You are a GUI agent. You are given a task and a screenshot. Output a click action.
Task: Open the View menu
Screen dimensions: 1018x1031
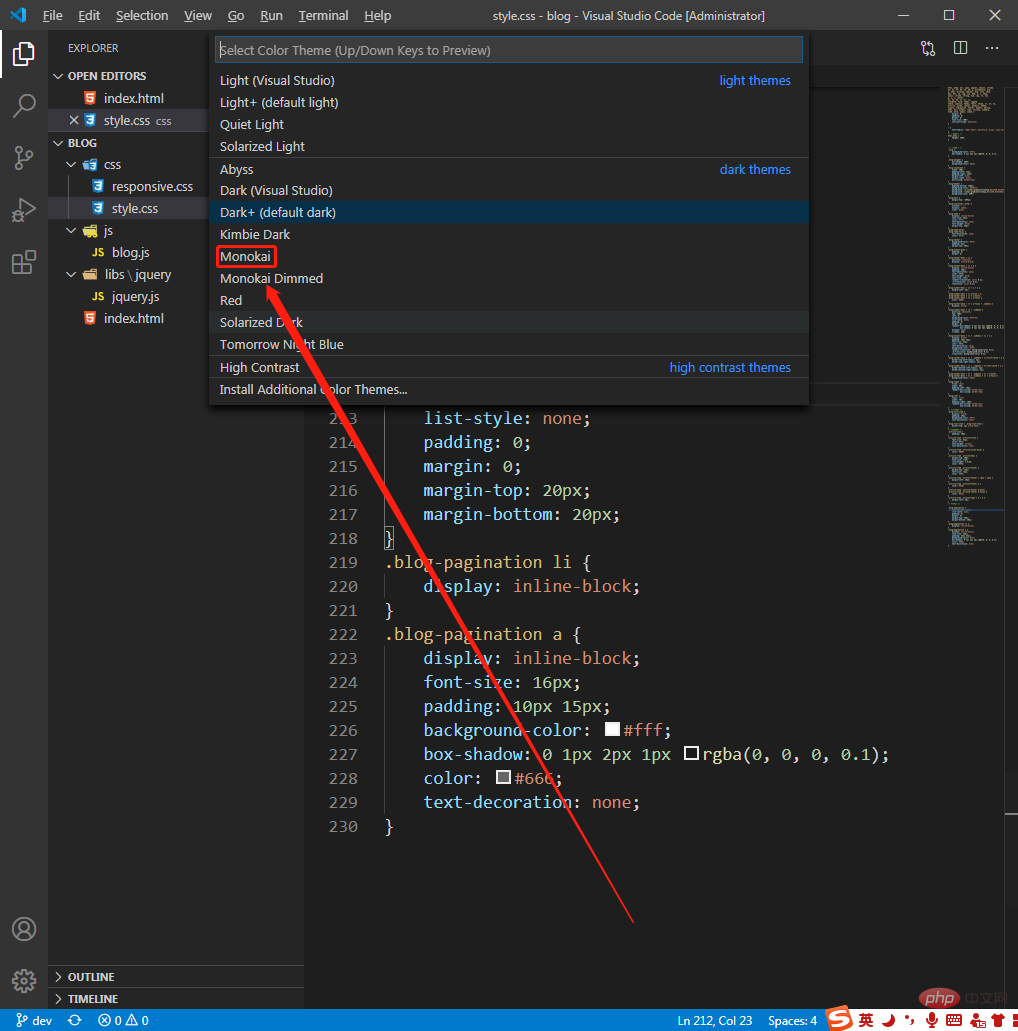pyautogui.click(x=197, y=16)
